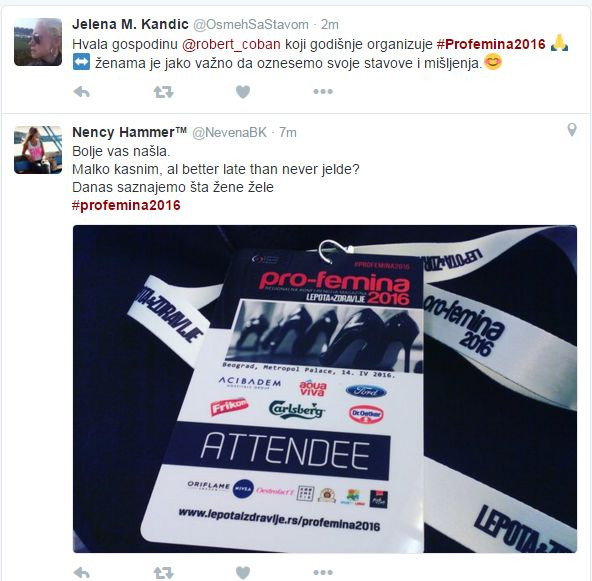Show location pin on Nency's tweet
The width and height of the screenshot is (592, 581).
point(572,130)
